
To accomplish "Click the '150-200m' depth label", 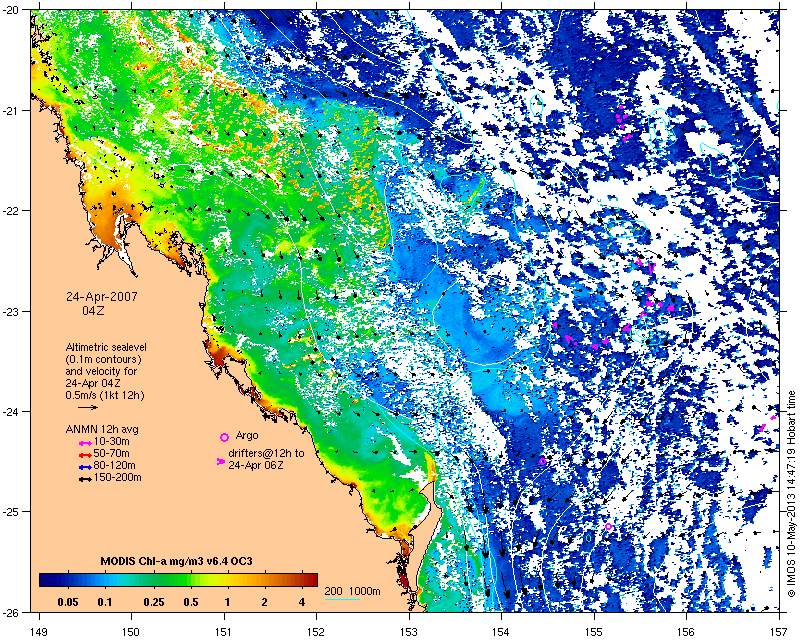I will coord(117,478).
